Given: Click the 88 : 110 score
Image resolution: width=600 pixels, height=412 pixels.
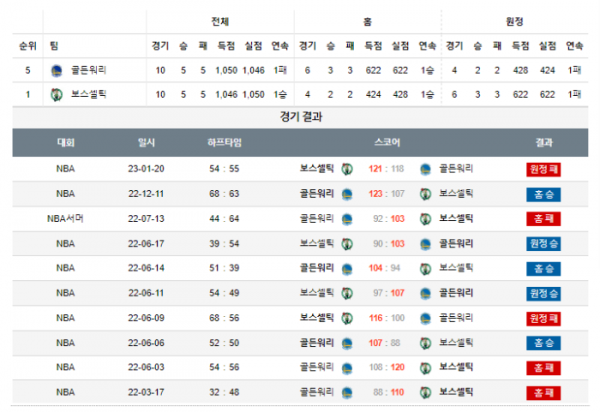Looking at the screenshot, I should 388,392.
